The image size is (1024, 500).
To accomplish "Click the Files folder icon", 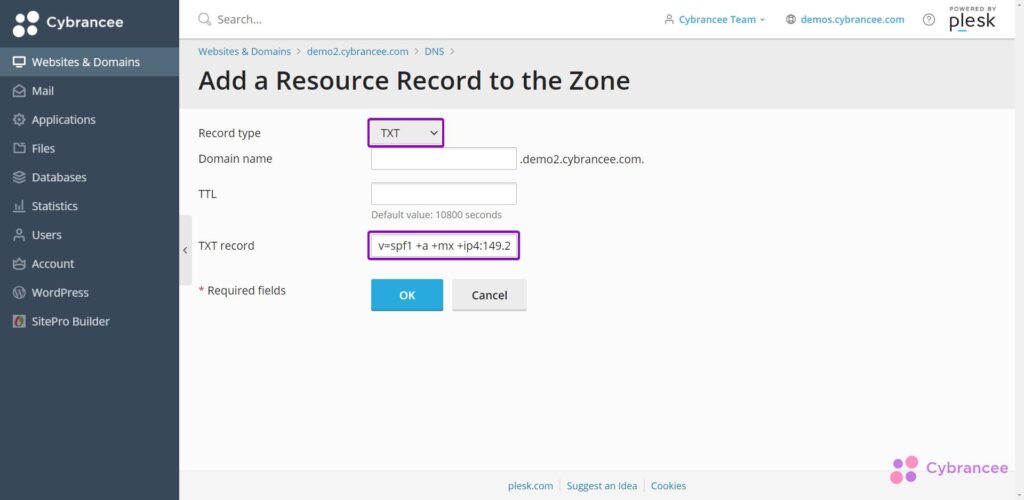I will click(x=19, y=148).
